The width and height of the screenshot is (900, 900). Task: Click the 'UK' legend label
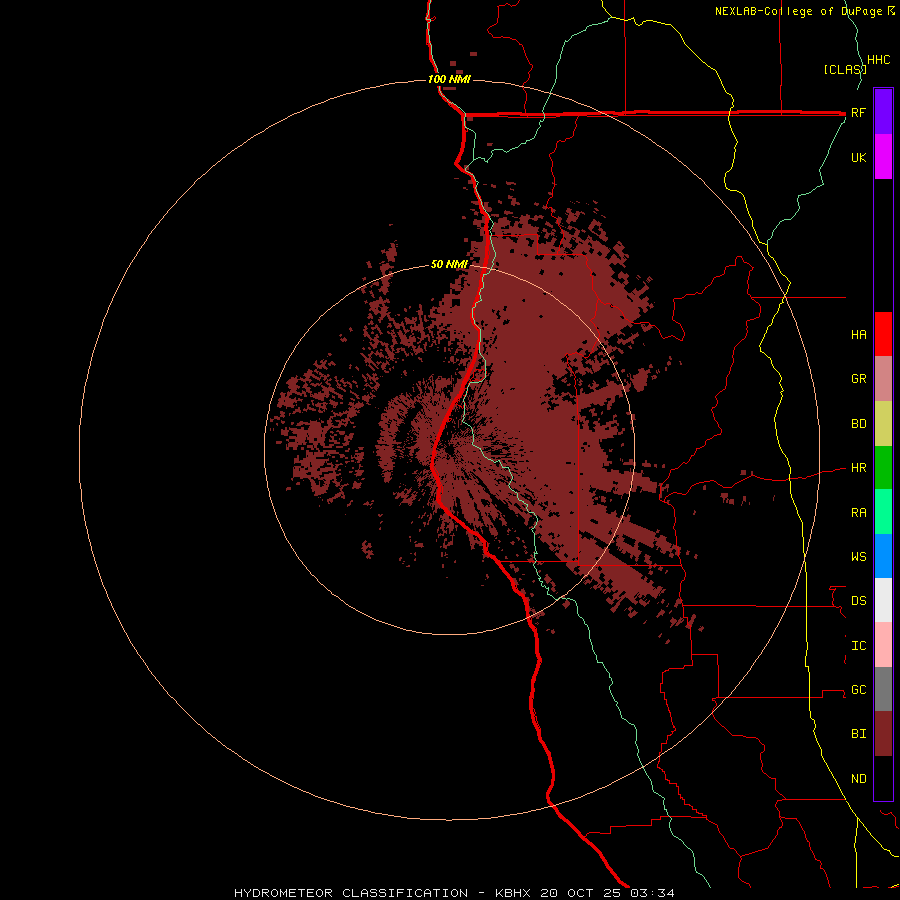(x=858, y=157)
